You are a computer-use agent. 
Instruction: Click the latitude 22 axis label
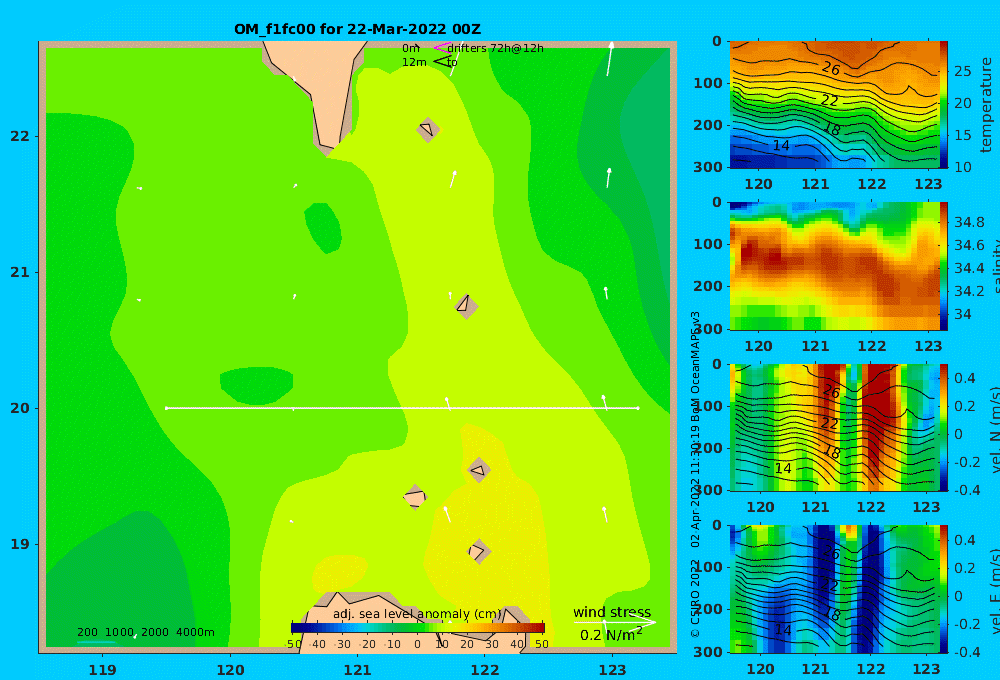[20, 136]
